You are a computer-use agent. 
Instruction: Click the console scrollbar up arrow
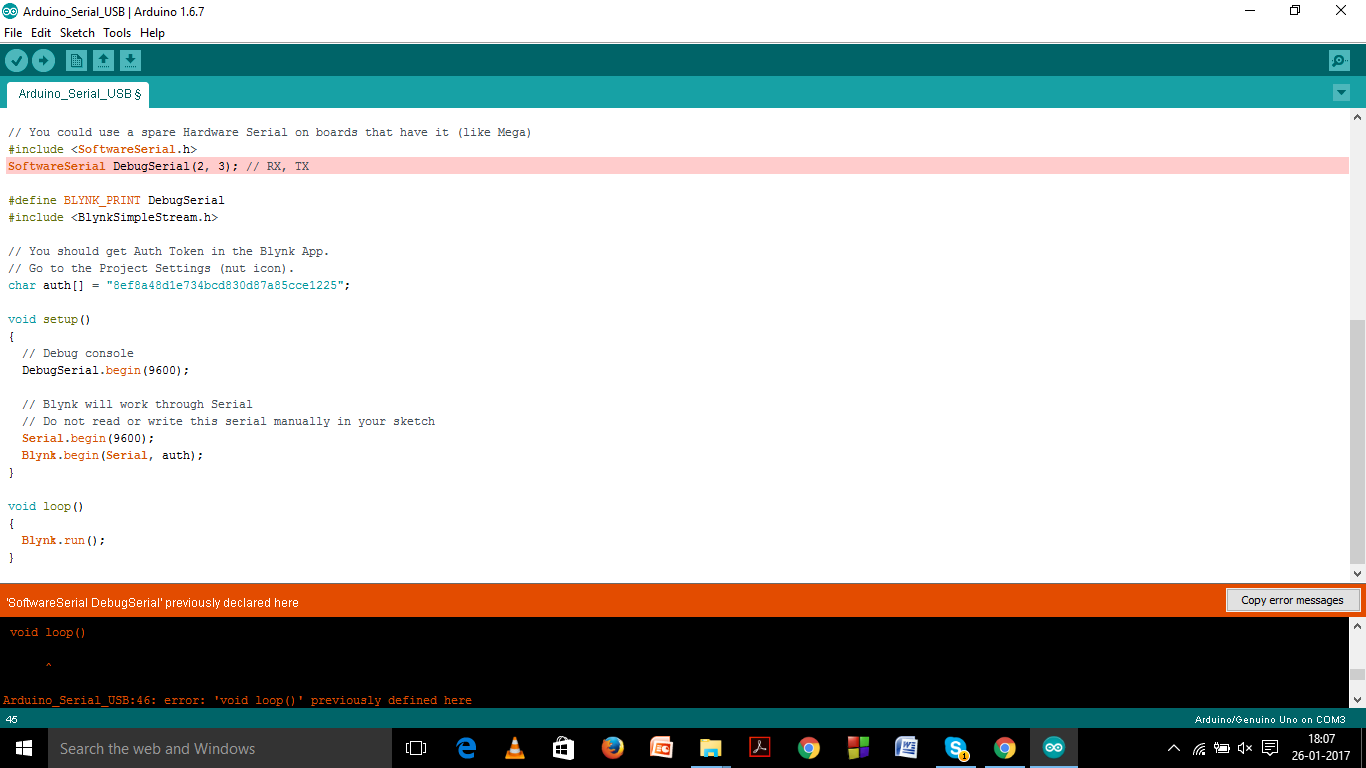(1357, 625)
